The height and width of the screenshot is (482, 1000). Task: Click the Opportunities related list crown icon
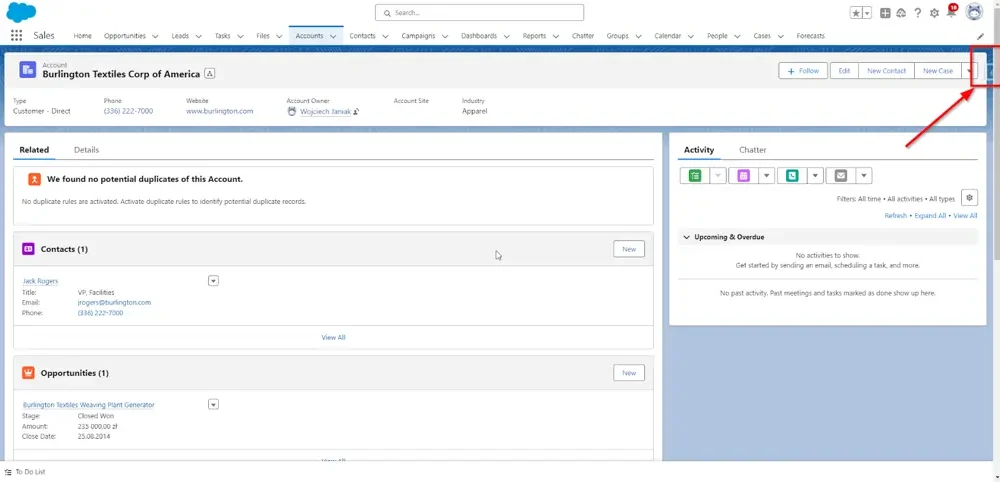point(28,373)
